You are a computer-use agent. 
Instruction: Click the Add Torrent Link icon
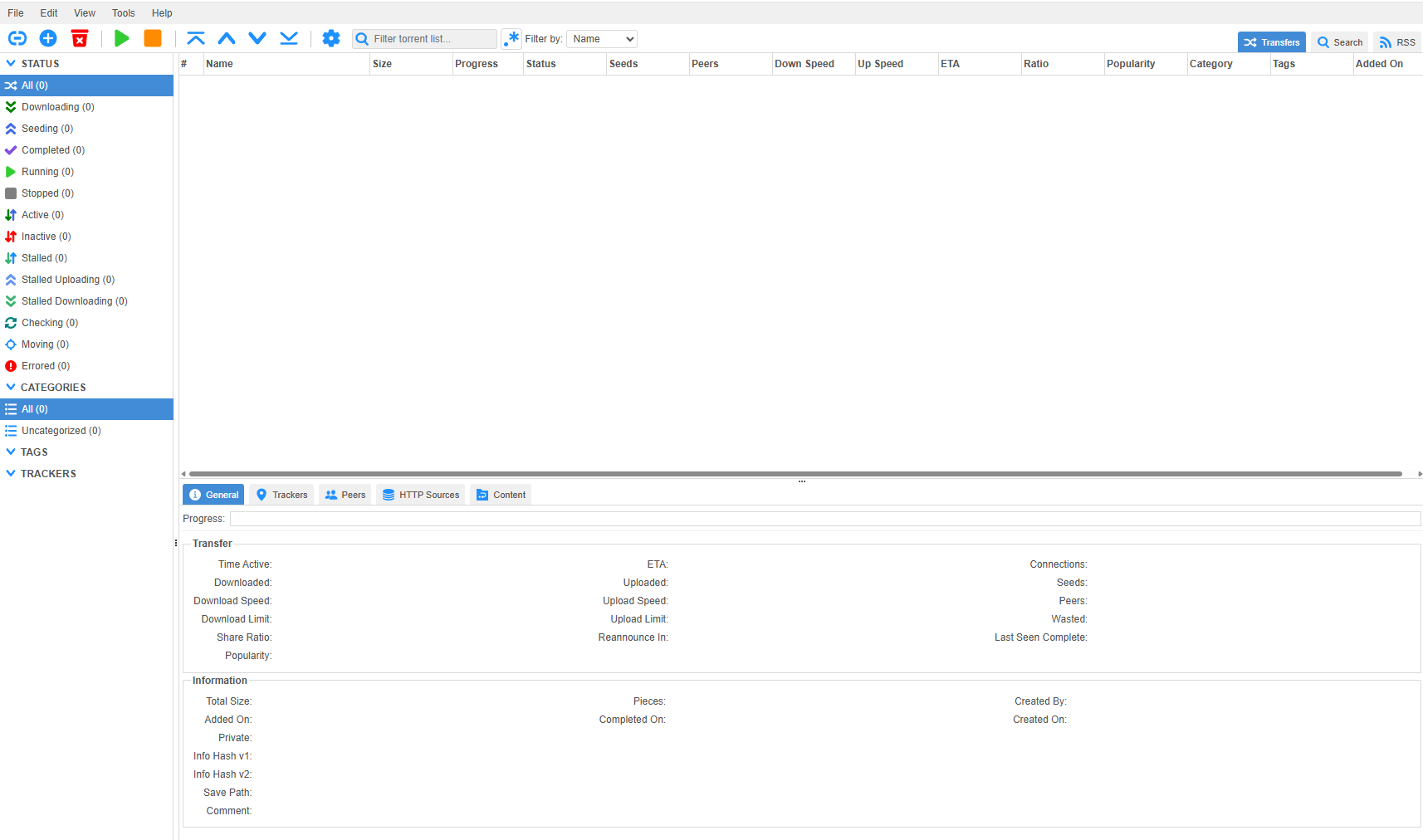coord(17,38)
